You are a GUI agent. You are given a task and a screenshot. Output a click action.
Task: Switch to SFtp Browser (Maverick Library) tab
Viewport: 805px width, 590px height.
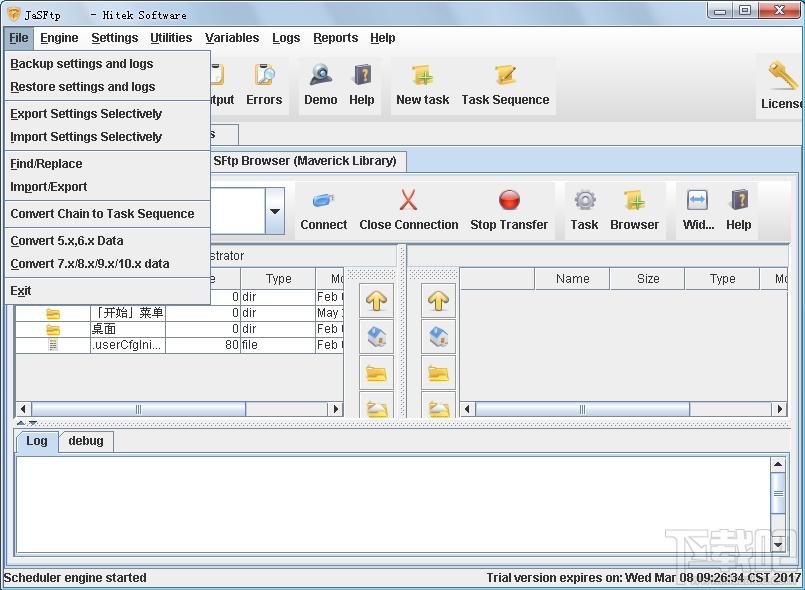tap(305, 161)
